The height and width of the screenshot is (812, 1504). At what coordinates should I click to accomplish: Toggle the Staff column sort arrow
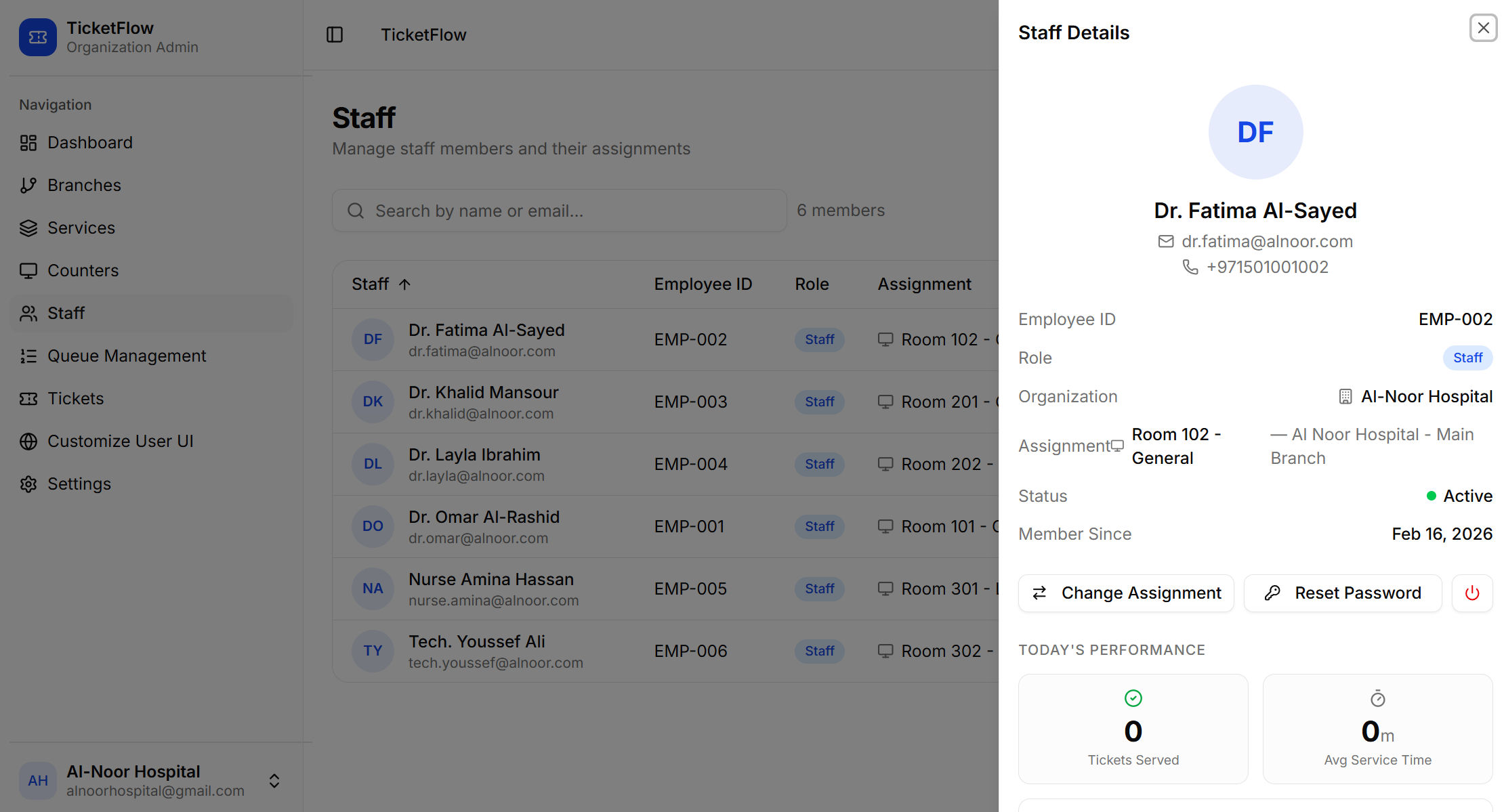[405, 284]
